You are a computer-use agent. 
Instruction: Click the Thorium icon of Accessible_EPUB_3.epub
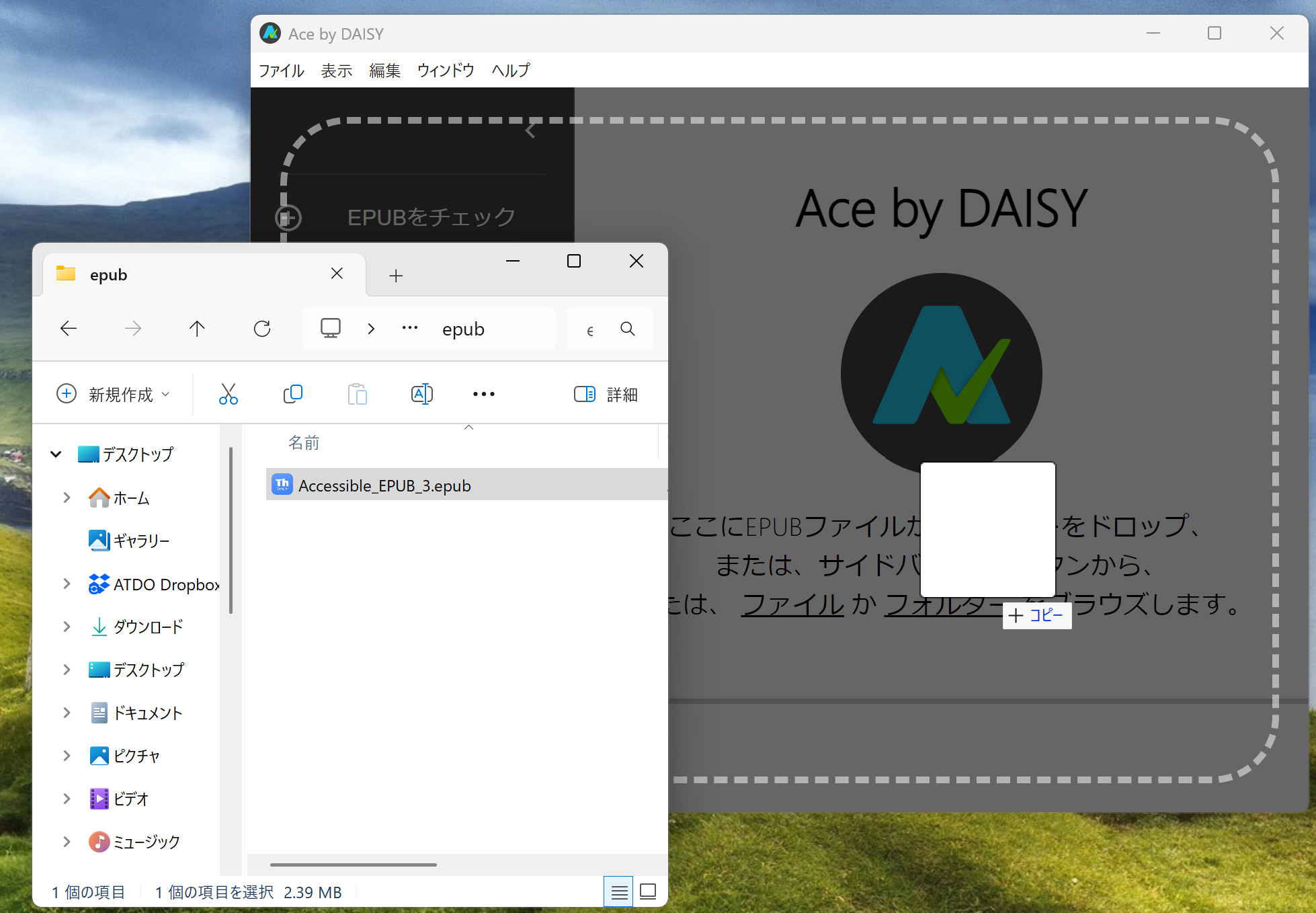[x=282, y=484]
